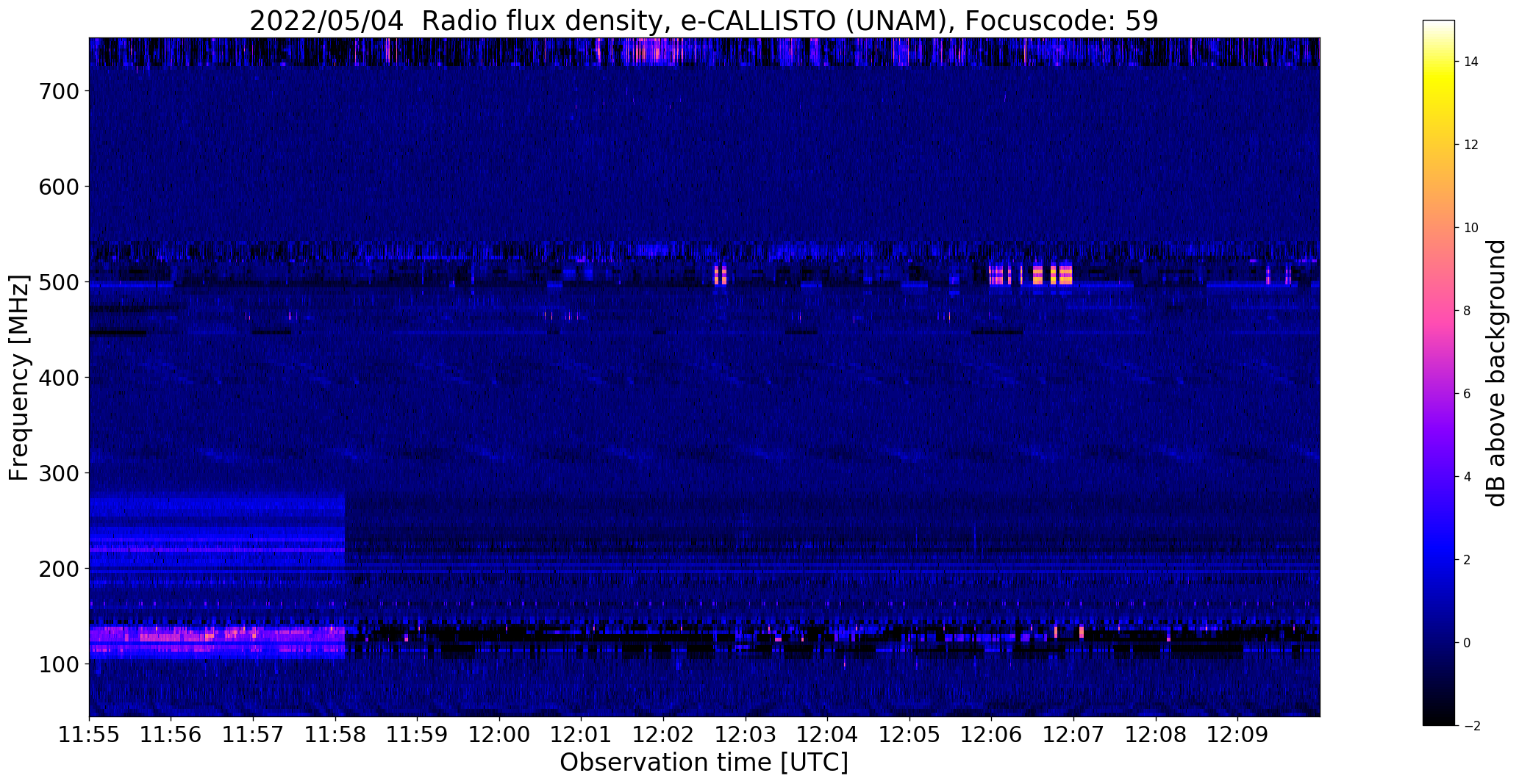Click the 500 frequency tick label

(x=58, y=282)
